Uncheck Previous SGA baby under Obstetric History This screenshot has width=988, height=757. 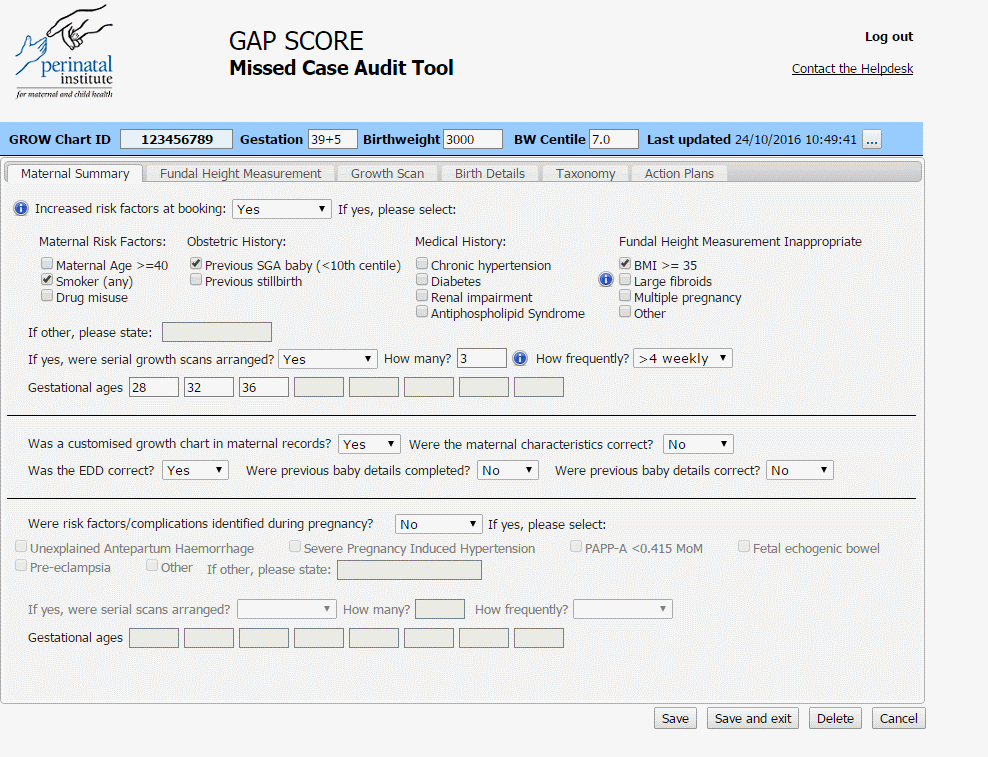coord(196,263)
